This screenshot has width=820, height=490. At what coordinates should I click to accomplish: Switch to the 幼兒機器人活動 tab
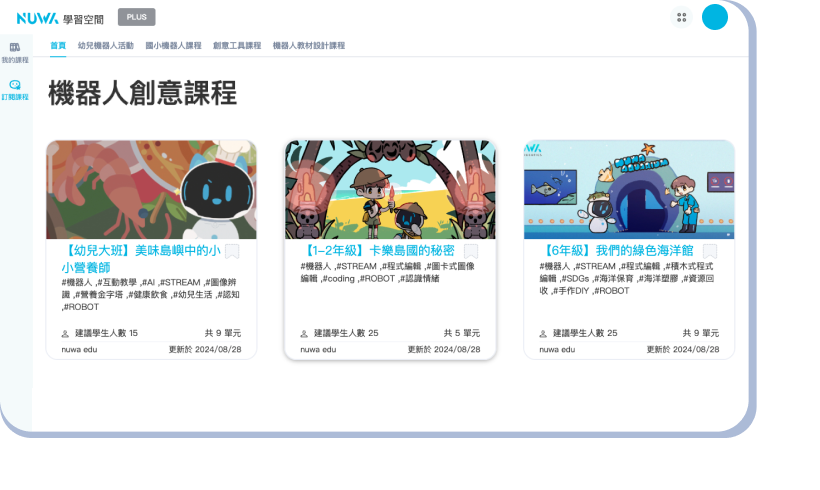coord(106,45)
